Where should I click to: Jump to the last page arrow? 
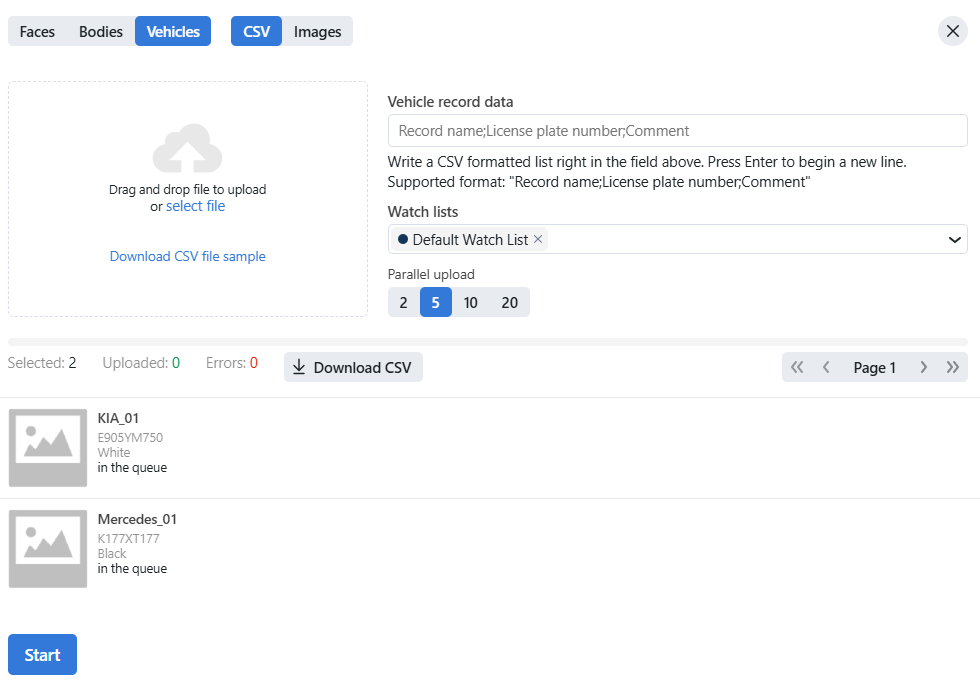(x=952, y=367)
